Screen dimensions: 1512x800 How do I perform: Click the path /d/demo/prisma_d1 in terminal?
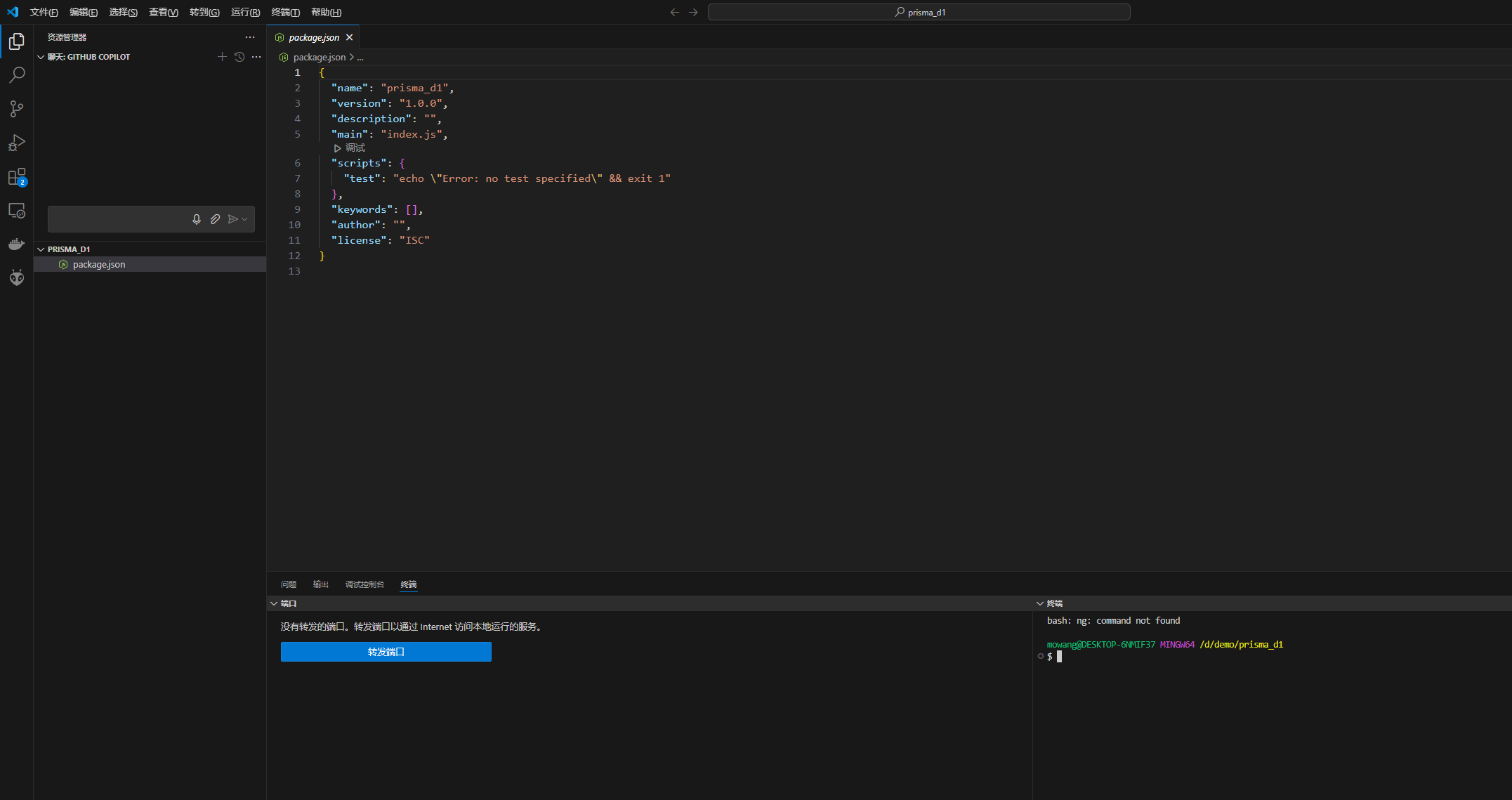point(1241,644)
